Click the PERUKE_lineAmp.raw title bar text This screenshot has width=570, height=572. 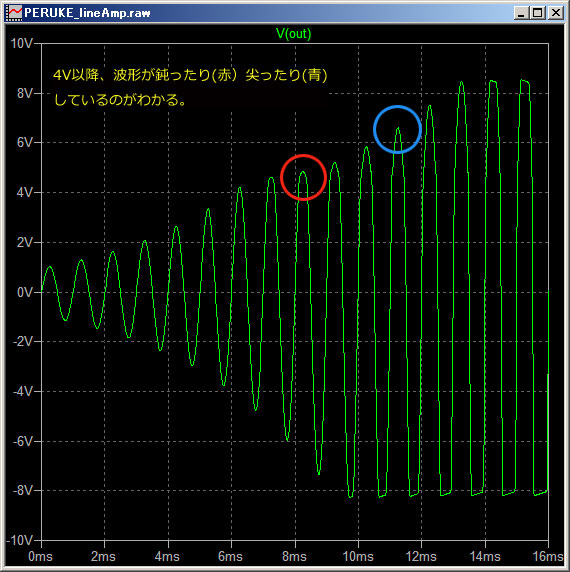pyautogui.click(x=87, y=13)
